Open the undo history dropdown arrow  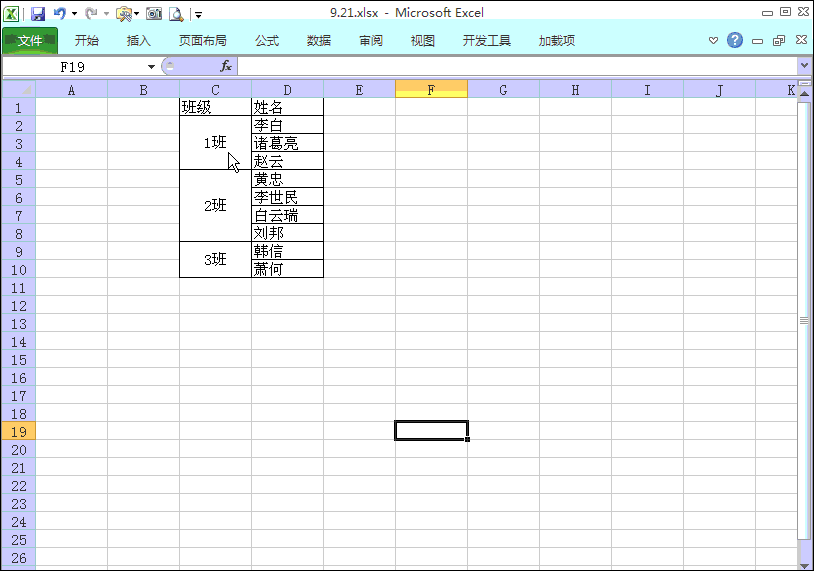(x=74, y=14)
